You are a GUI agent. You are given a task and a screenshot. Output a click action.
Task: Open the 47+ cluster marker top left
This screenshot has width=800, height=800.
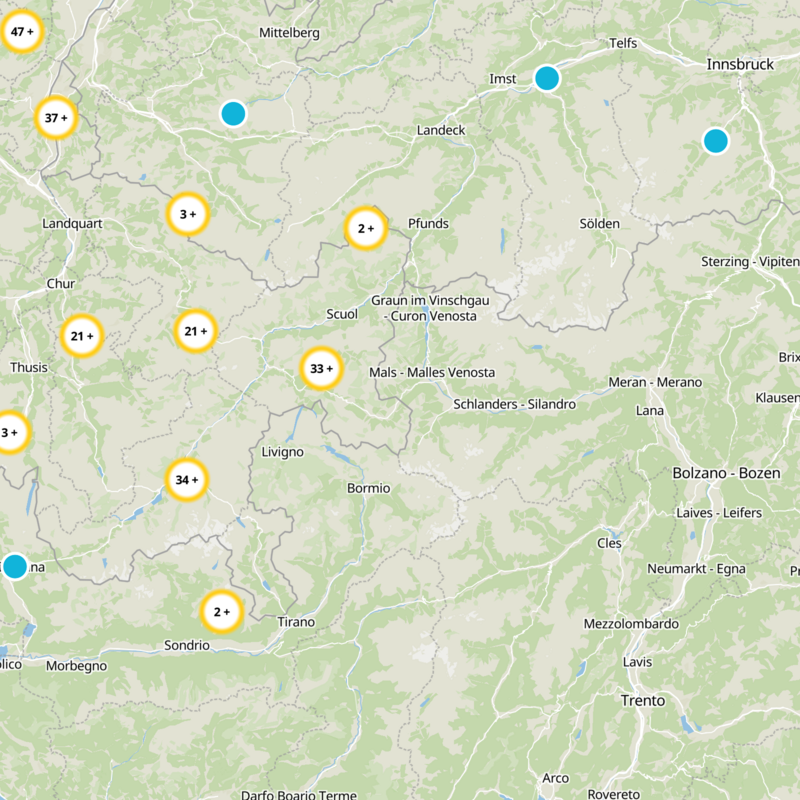(20, 33)
